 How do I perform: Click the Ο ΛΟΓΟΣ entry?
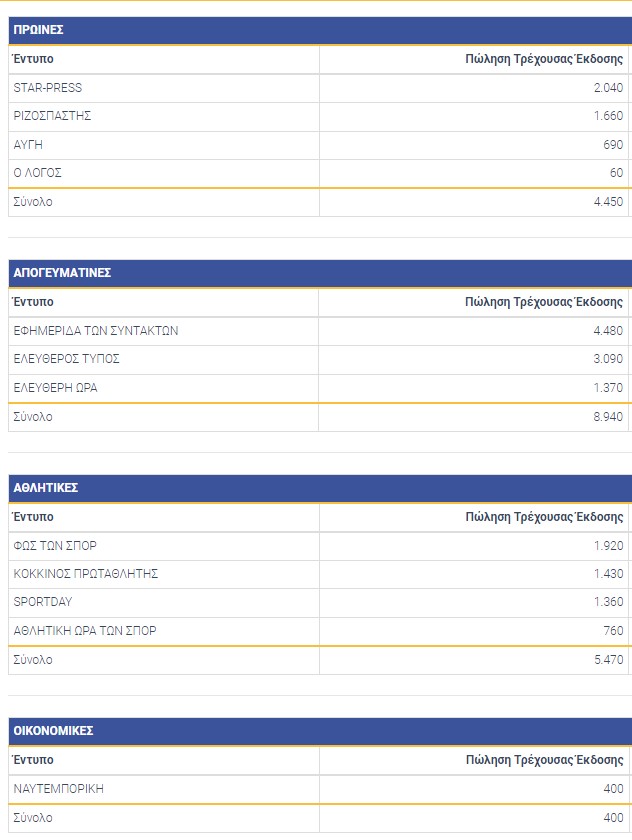click(x=38, y=173)
